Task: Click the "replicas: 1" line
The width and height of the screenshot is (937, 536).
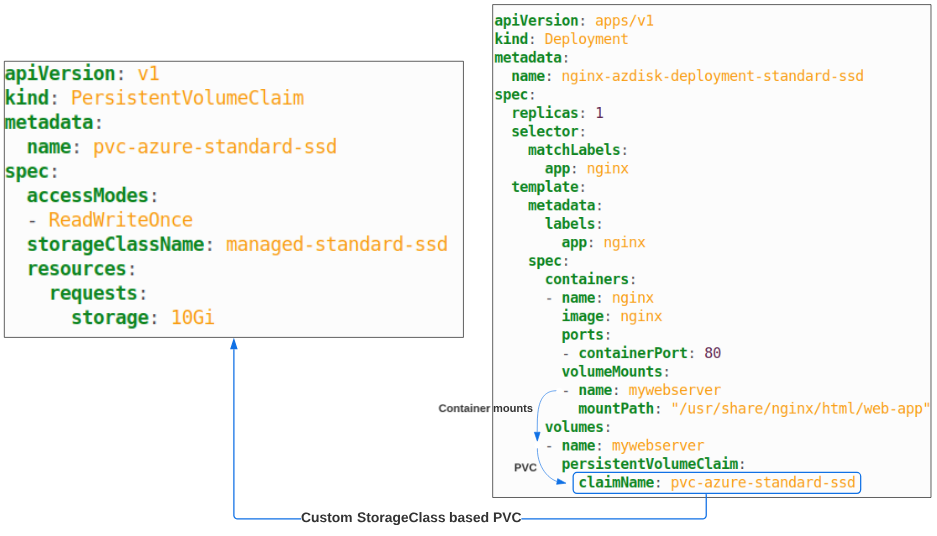Action: coord(557,113)
